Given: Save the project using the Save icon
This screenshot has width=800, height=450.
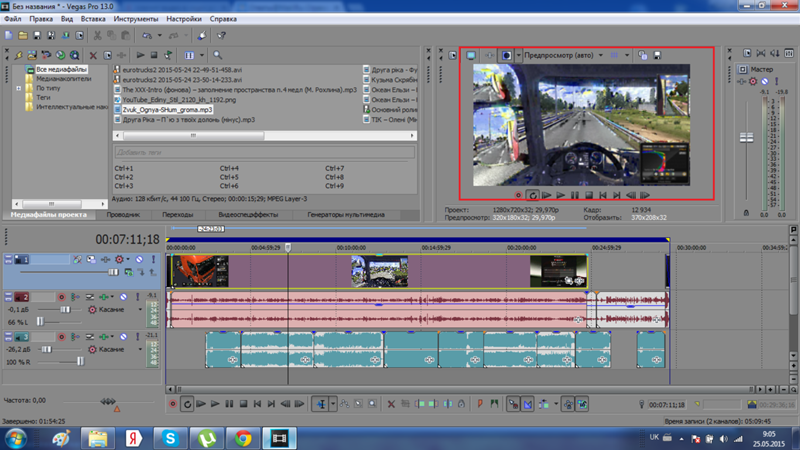Looking at the screenshot, I should point(37,36).
